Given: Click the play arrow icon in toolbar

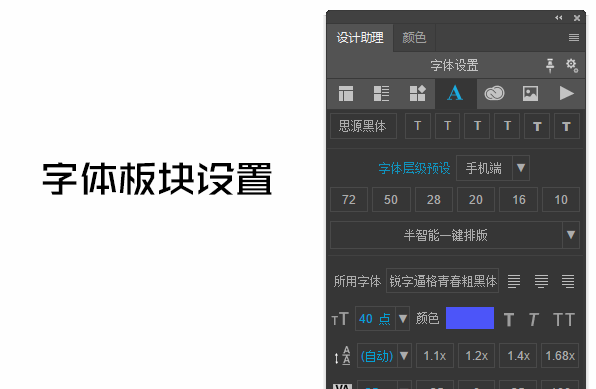Looking at the screenshot, I should pos(566,93).
